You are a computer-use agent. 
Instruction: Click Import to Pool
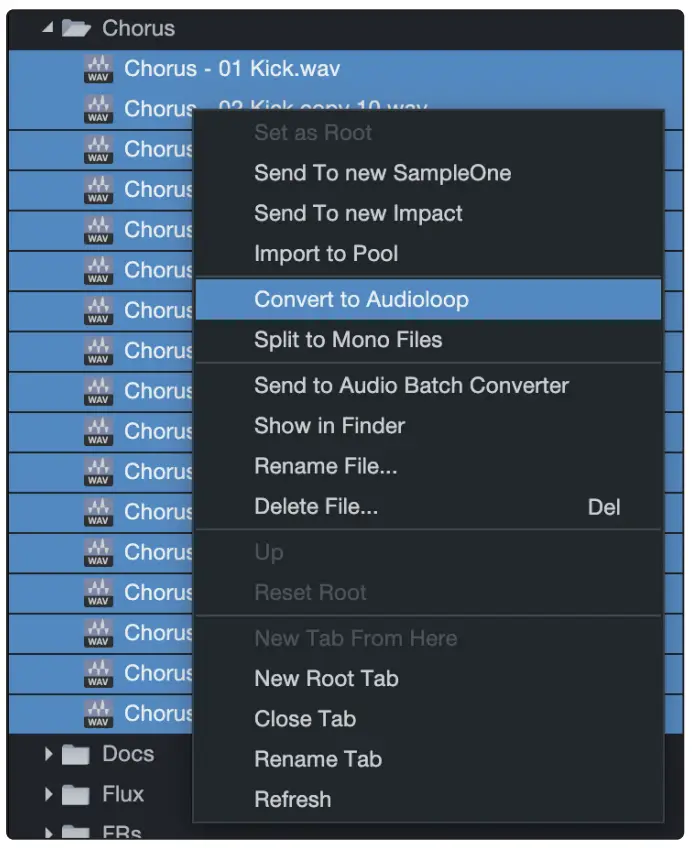click(326, 254)
